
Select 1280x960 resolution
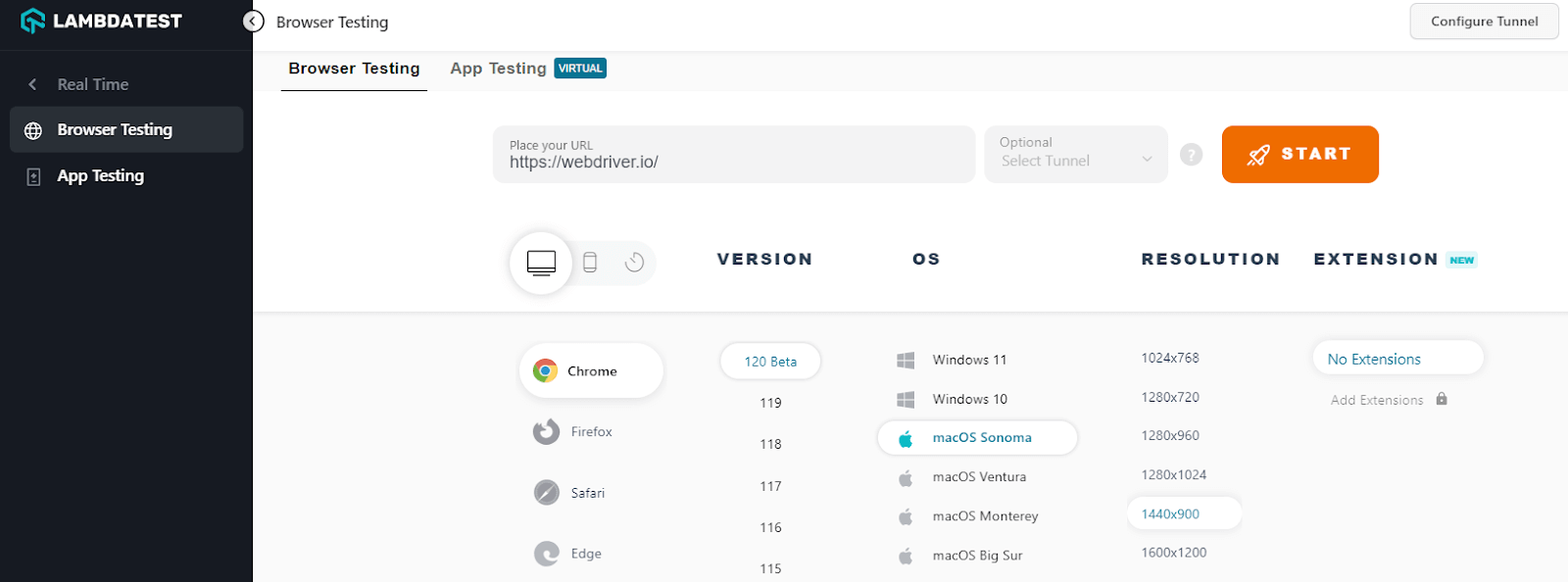pyautogui.click(x=1170, y=435)
